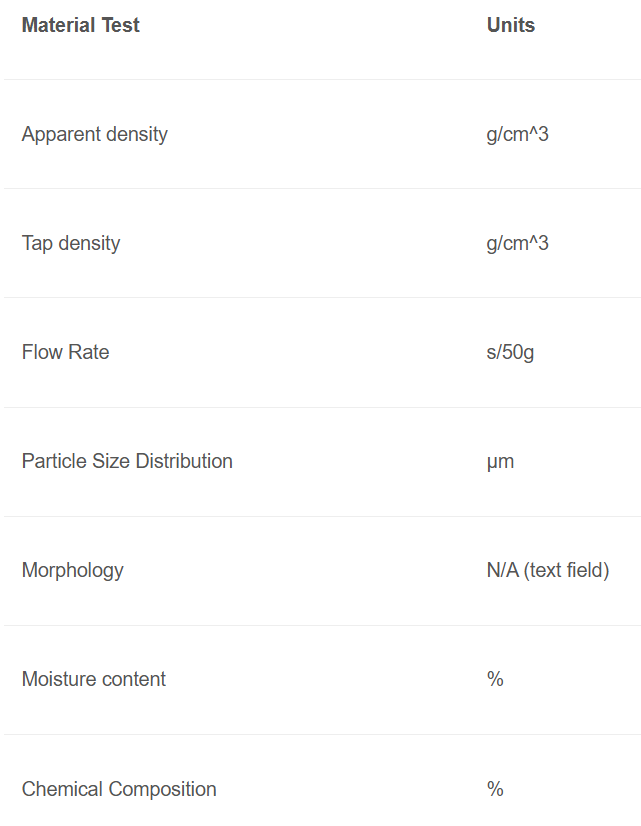Click the word Distribution in Particle row

point(184,461)
